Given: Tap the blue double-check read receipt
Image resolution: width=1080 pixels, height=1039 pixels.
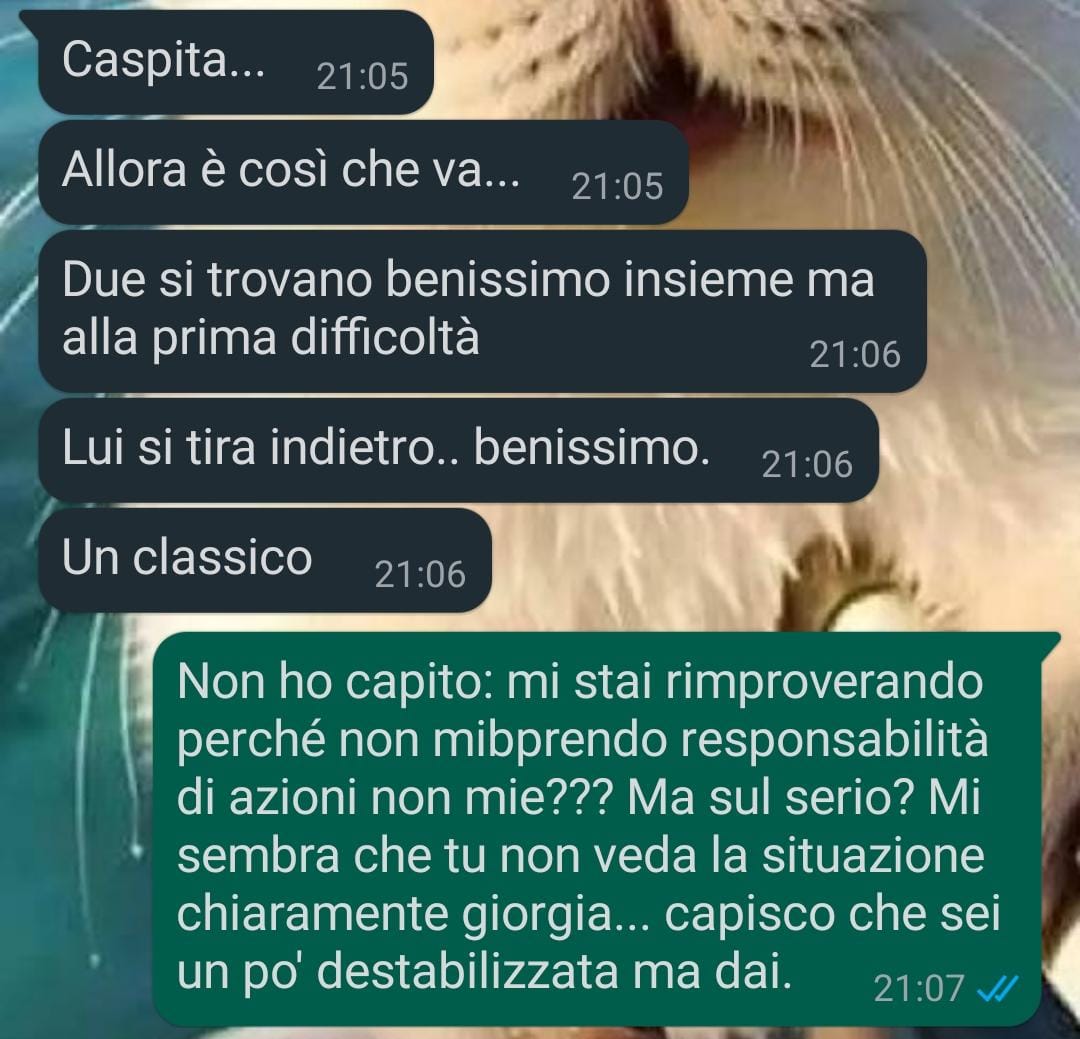Looking at the screenshot, I should [997, 989].
